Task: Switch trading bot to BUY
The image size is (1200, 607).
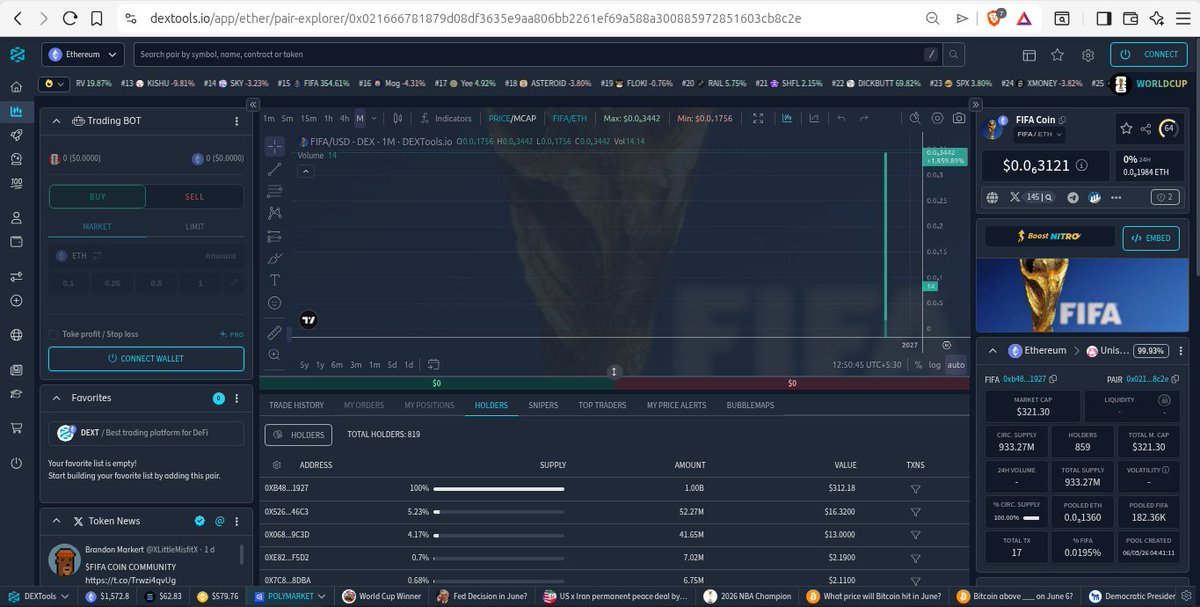Action: (x=97, y=196)
